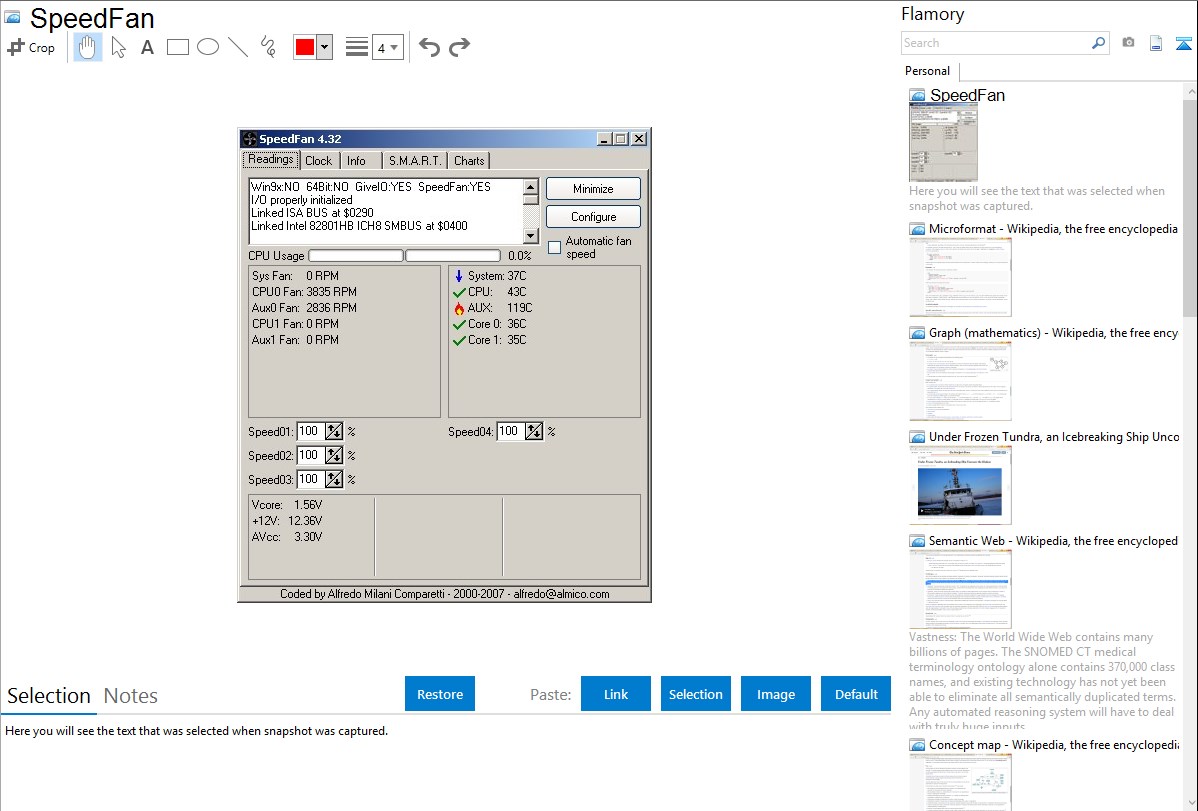The width and height of the screenshot is (1198, 811).
Task: Open the Microformat Wikipedia snapshot thumbnail
Action: pos(960,277)
